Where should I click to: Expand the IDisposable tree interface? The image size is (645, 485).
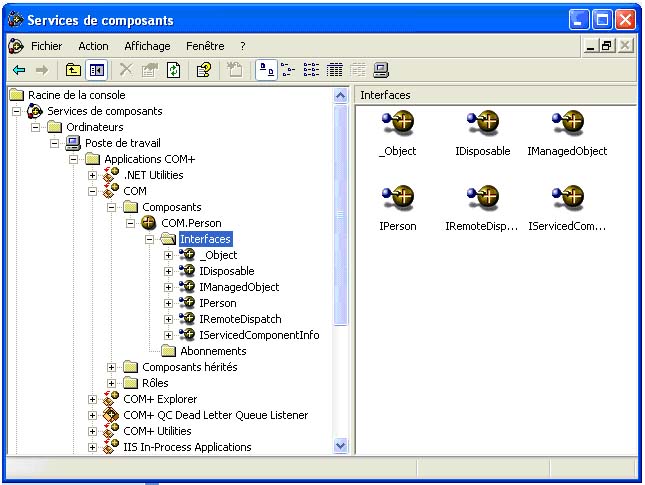(x=168, y=272)
